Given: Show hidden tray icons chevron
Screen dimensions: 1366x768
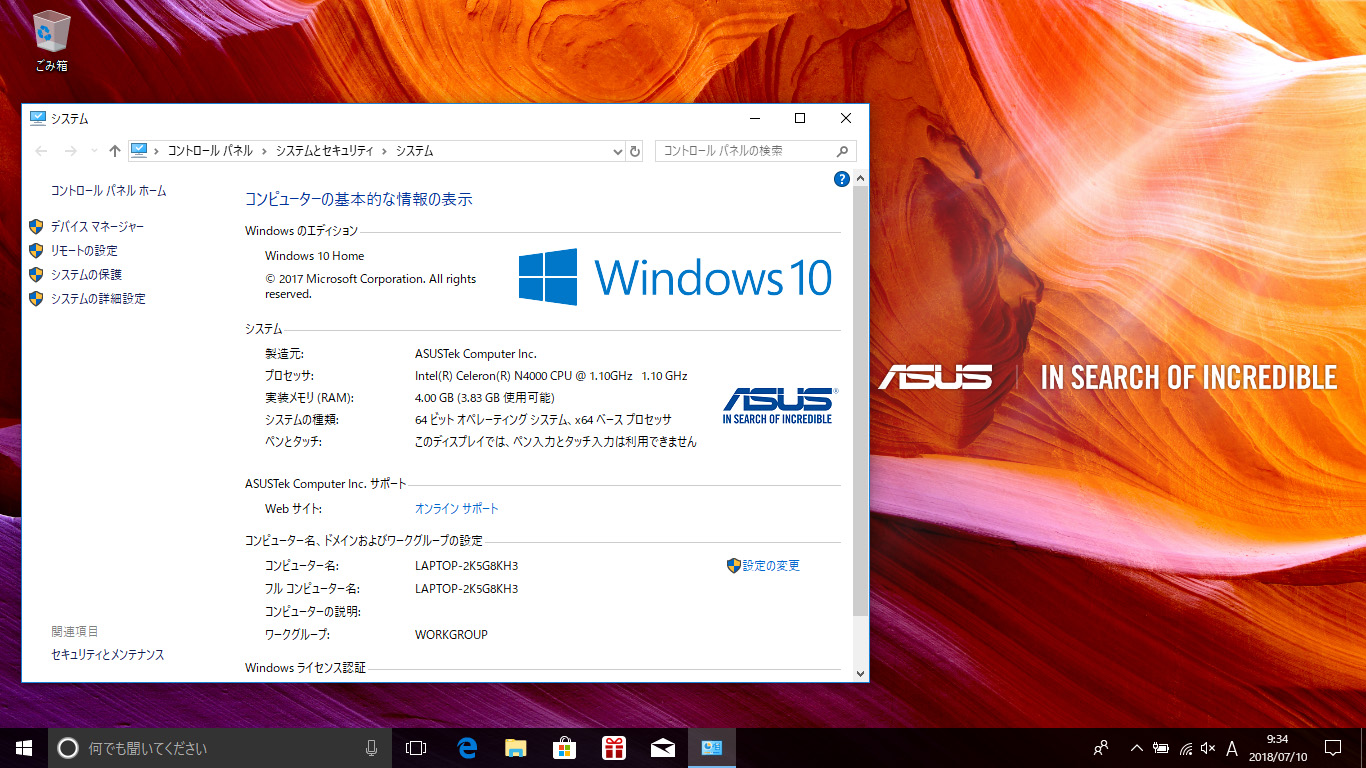Looking at the screenshot, I should (x=1136, y=748).
